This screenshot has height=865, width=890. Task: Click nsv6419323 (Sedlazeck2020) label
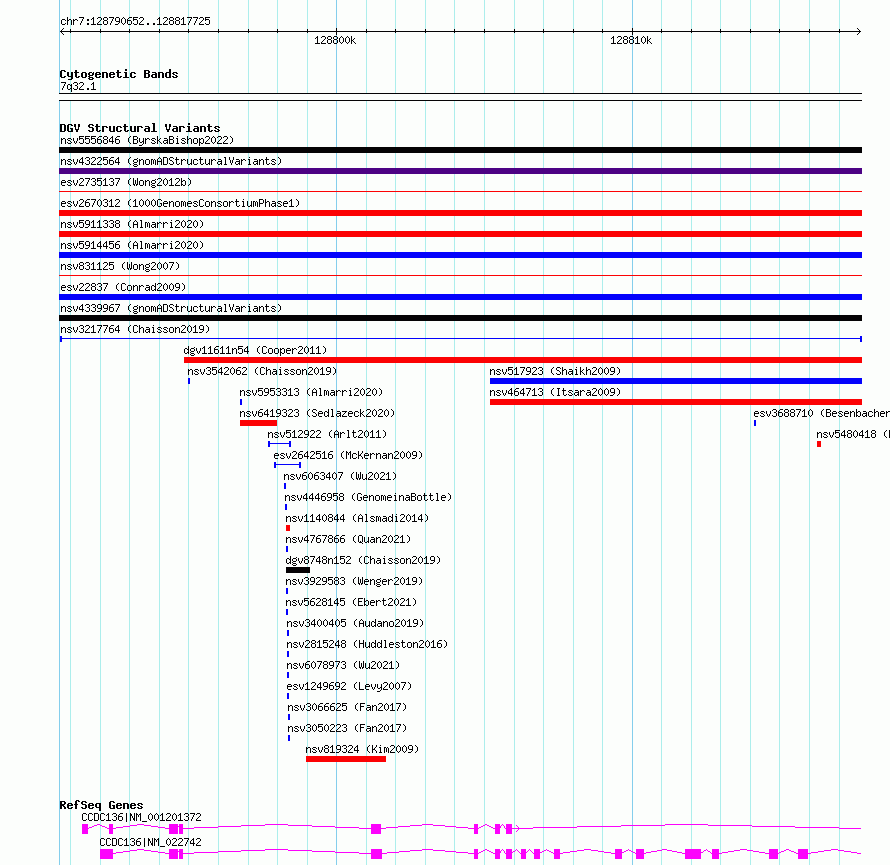point(317,413)
